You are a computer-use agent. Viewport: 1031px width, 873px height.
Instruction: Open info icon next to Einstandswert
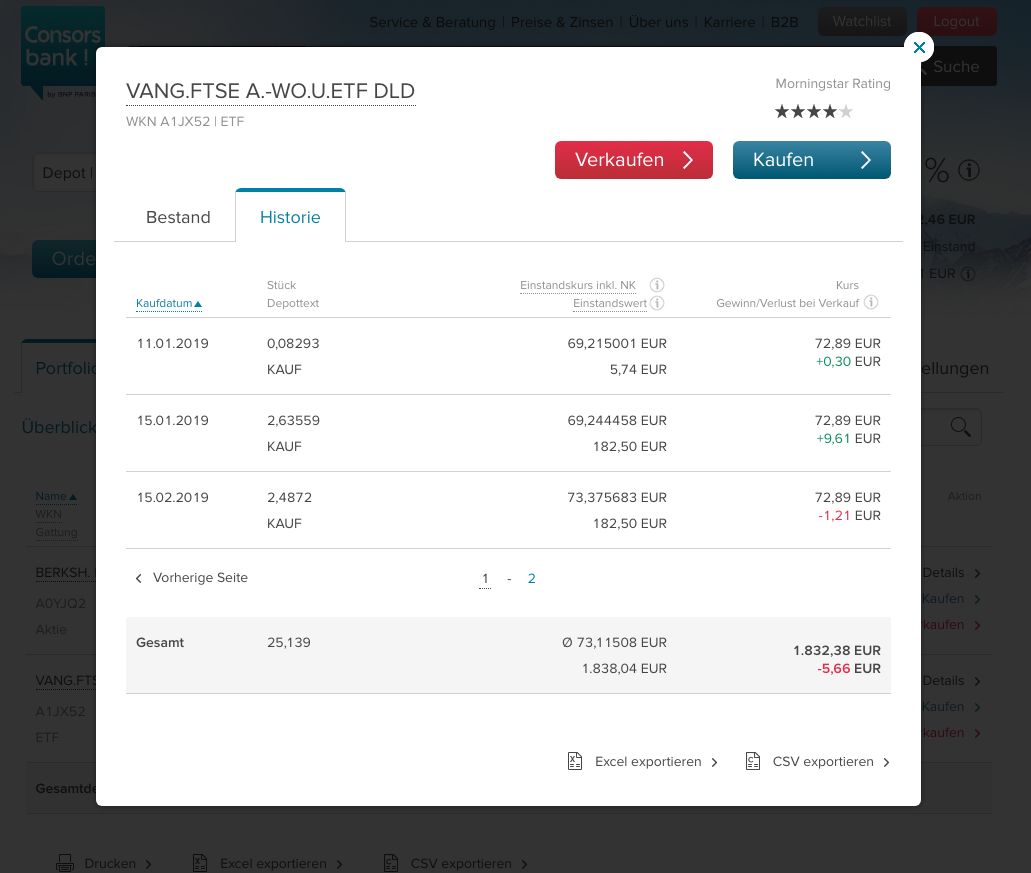click(x=657, y=303)
